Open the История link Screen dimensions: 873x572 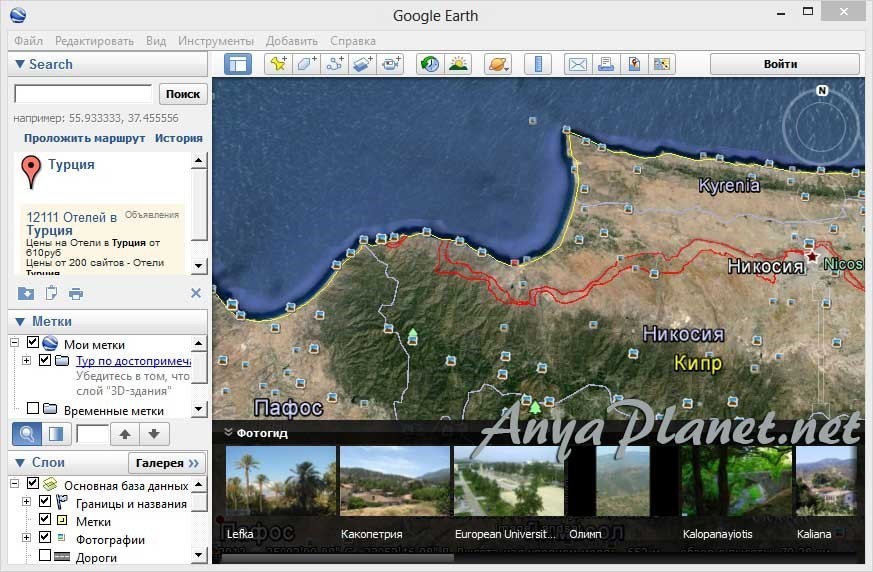179,138
